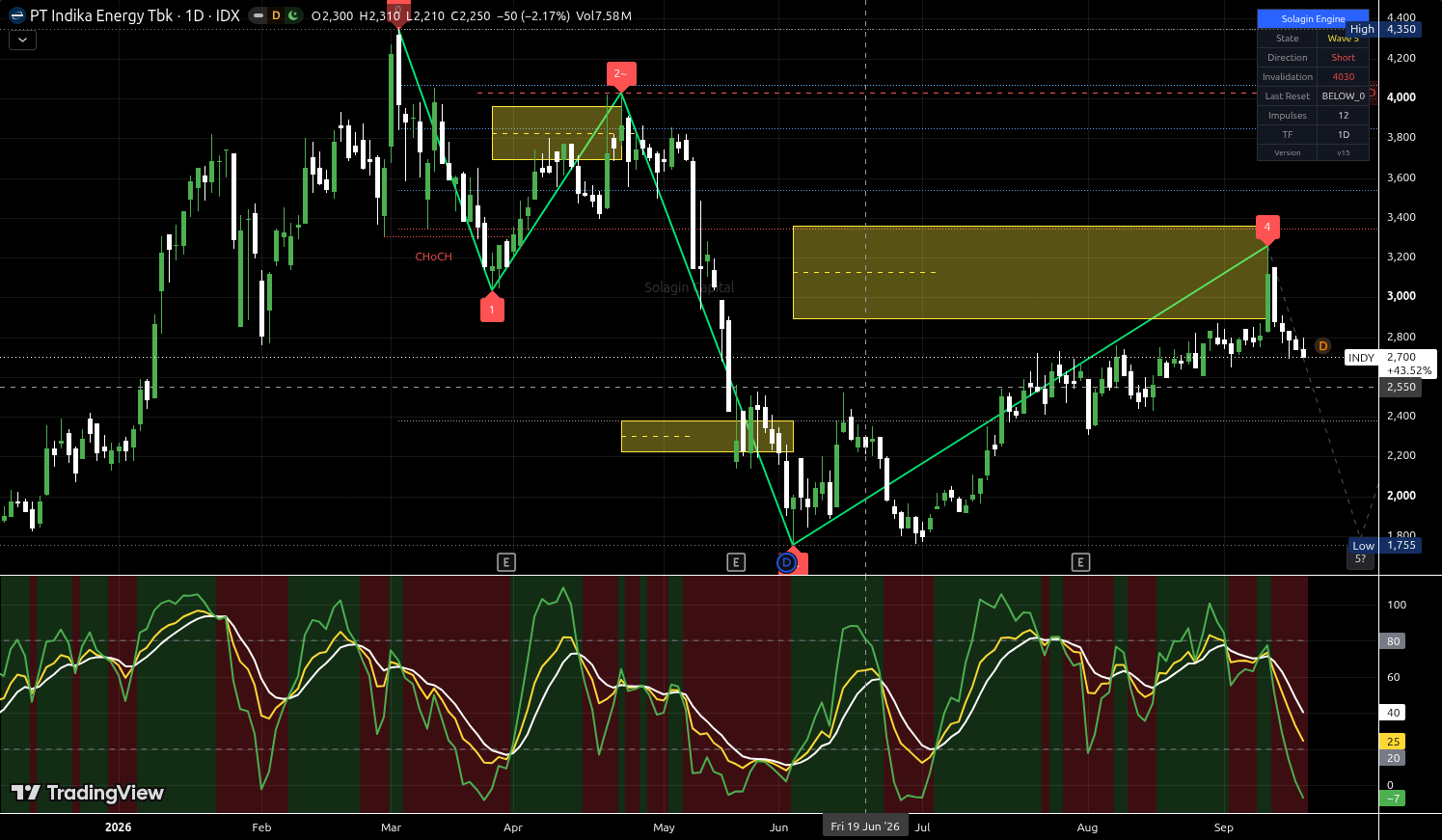Image resolution: width=1442 pixels, height=840 pixels.
Task: Click the grey dash status pill in the header
Action: click(x=258, y=15)
